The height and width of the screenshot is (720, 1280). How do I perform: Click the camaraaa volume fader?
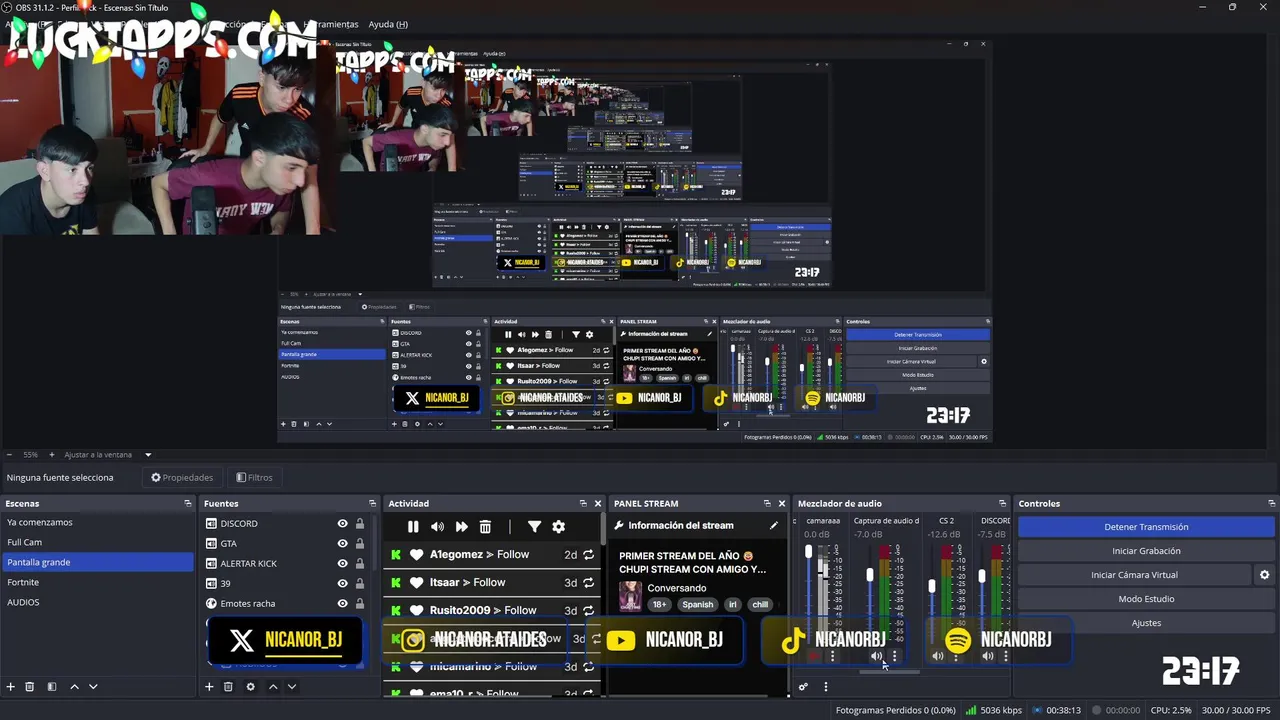point(809,552)
